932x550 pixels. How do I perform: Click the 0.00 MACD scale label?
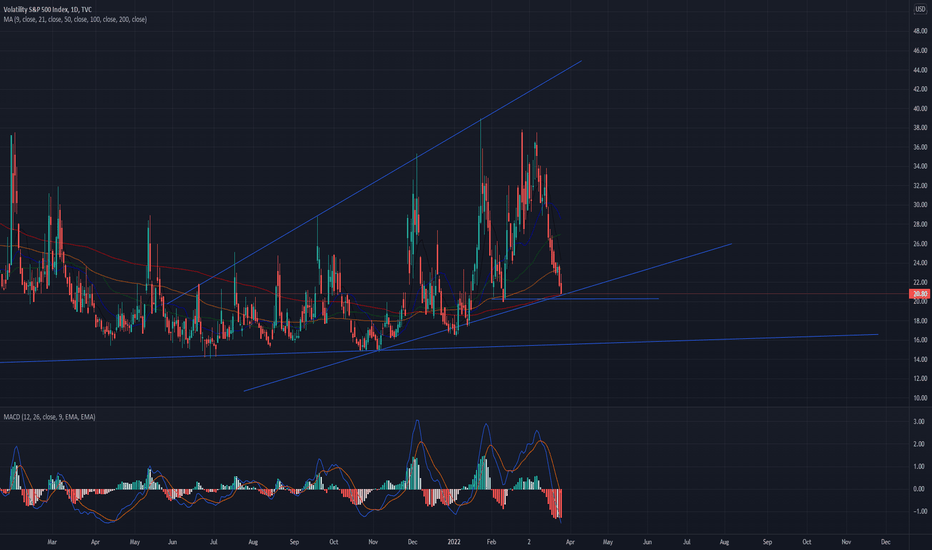click(920, 489)
